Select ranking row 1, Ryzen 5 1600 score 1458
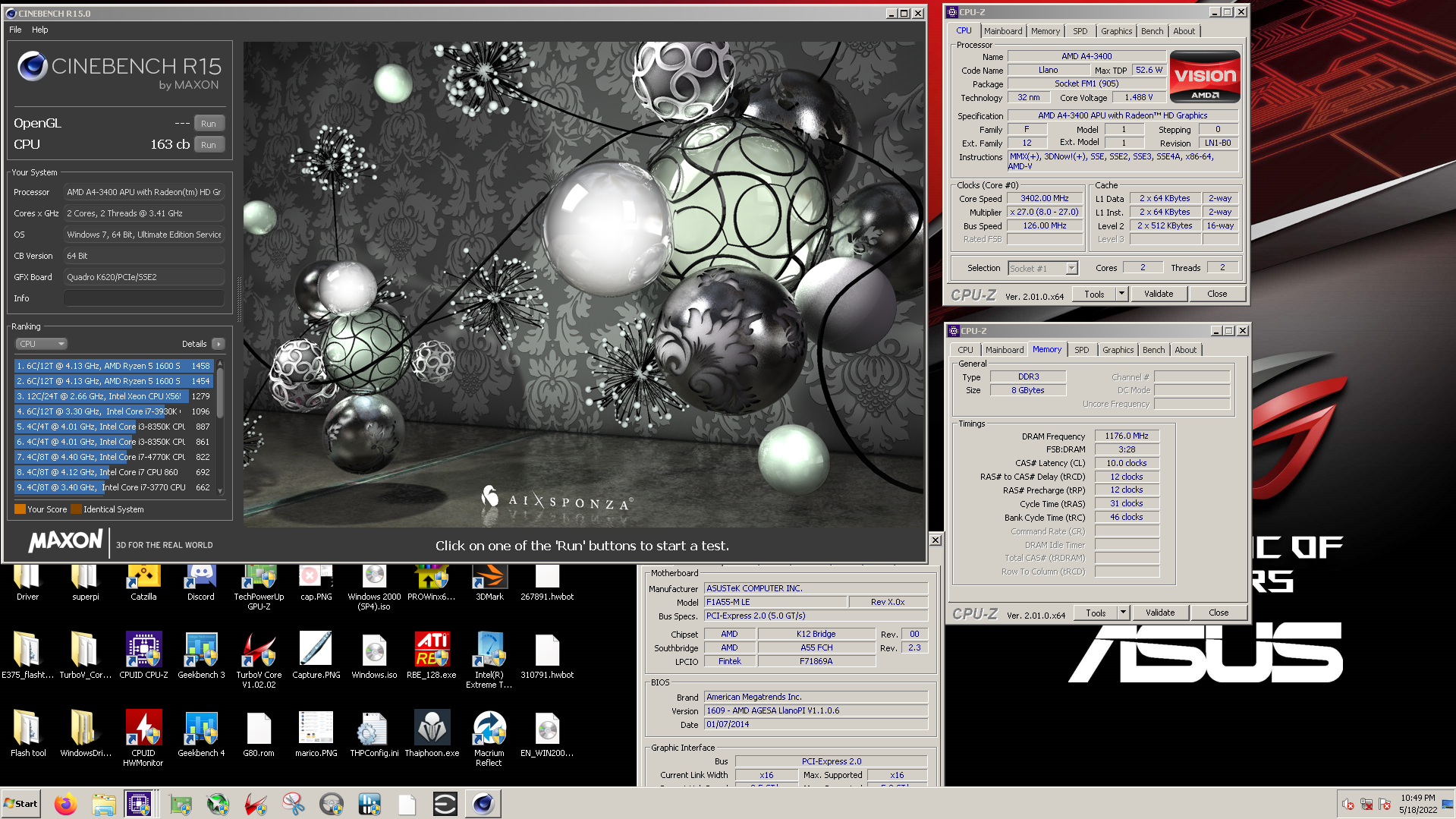 pos(113,366)
